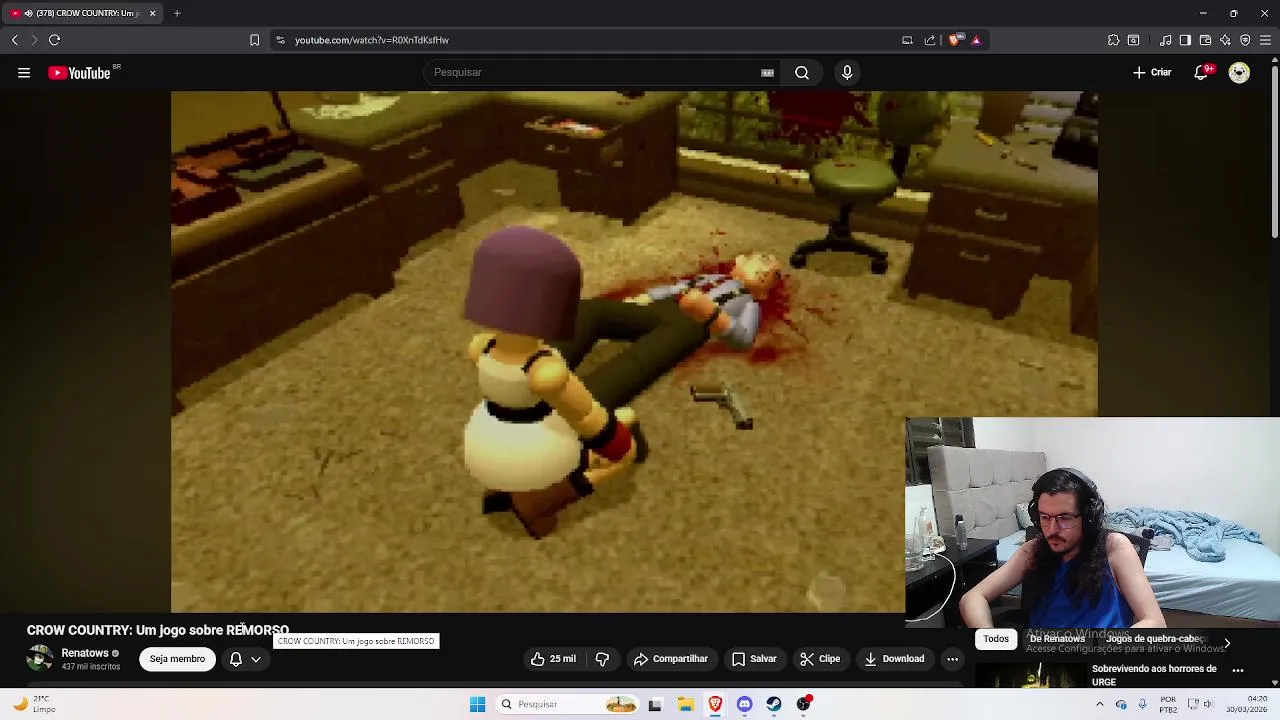This screenshot has height=720, width=1280.
Task: Open Discord from taskbar
Action: (744, 704)
